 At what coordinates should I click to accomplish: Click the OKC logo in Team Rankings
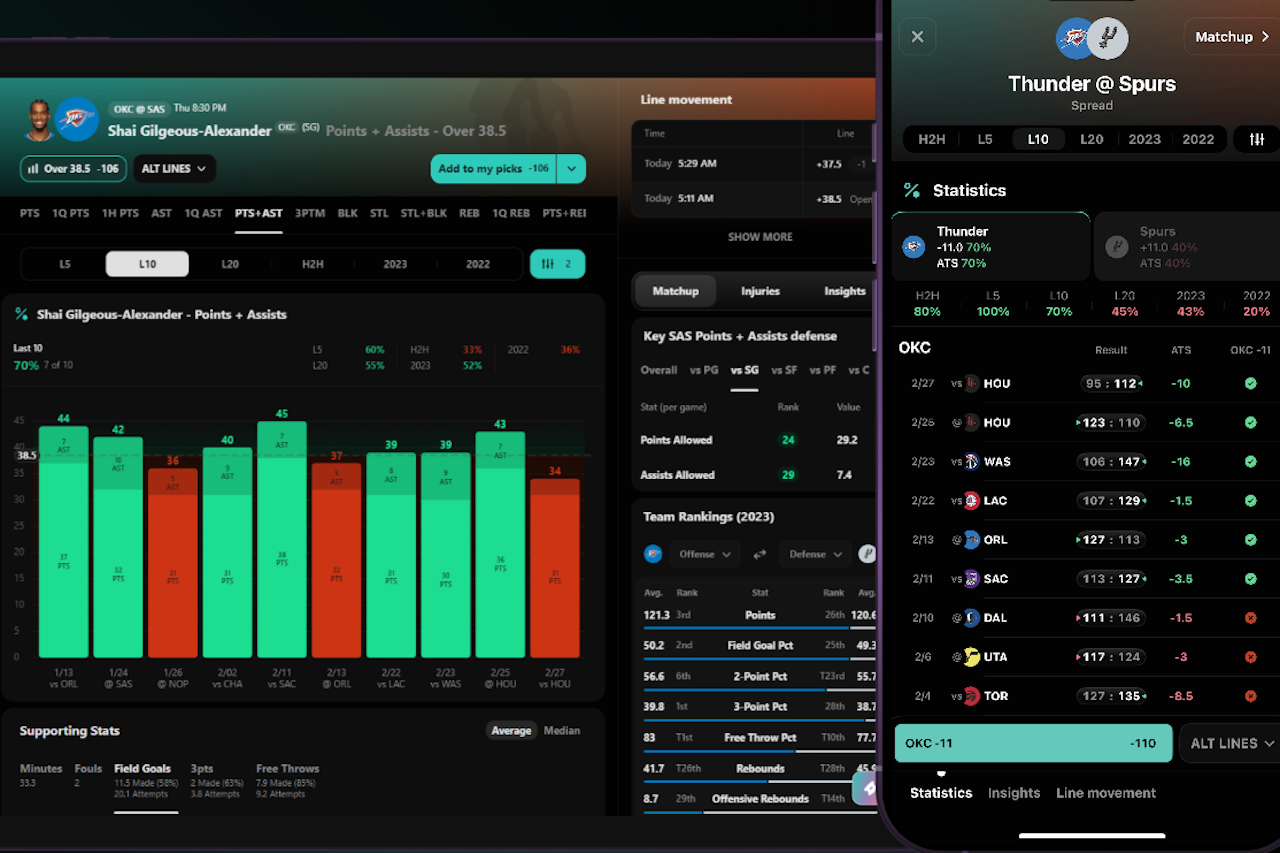(x=654, y=553)
